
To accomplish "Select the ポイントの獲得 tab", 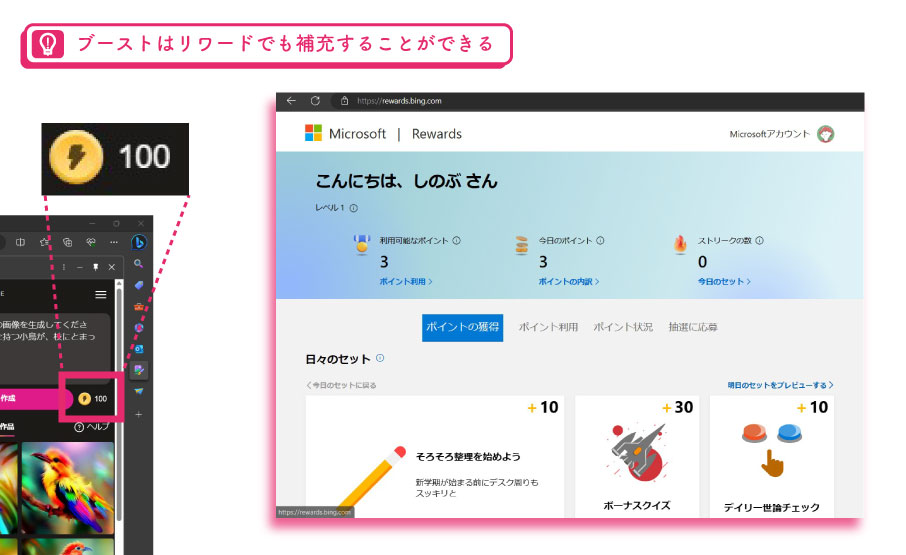I will tap(462, 327).
